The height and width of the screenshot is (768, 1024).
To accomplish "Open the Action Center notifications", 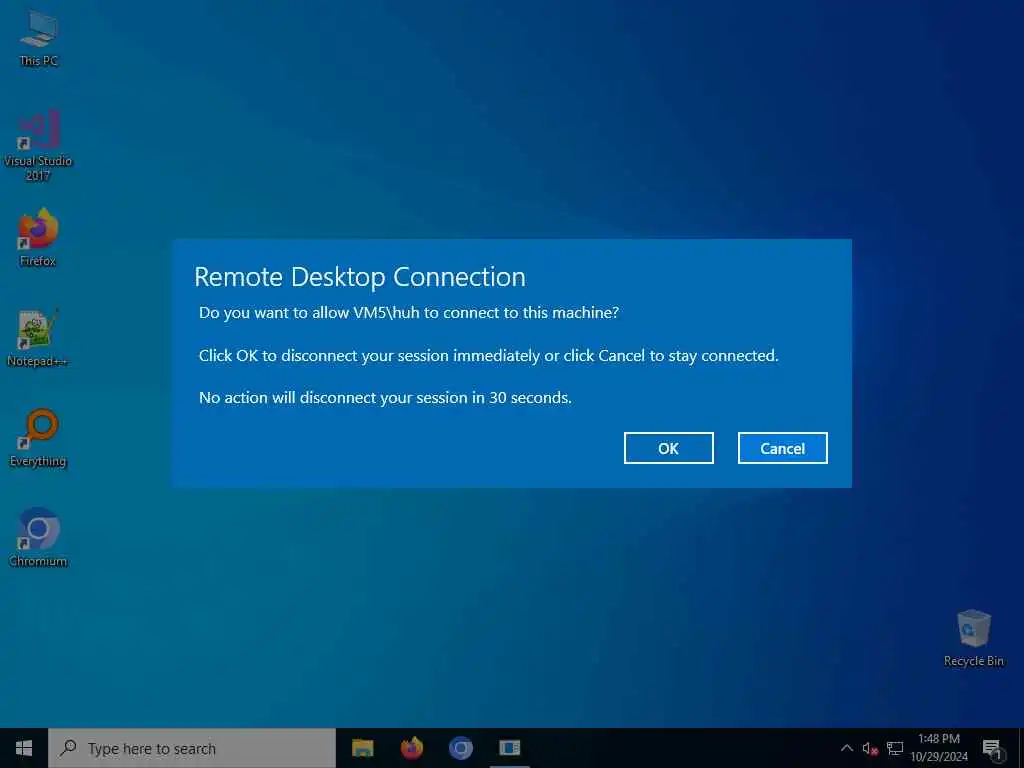I will 992,748.
